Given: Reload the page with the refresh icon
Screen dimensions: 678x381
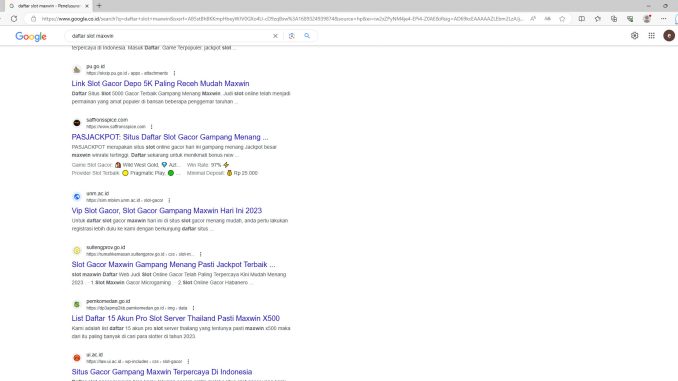Looking at the screenshot, I should pos(14,19).
